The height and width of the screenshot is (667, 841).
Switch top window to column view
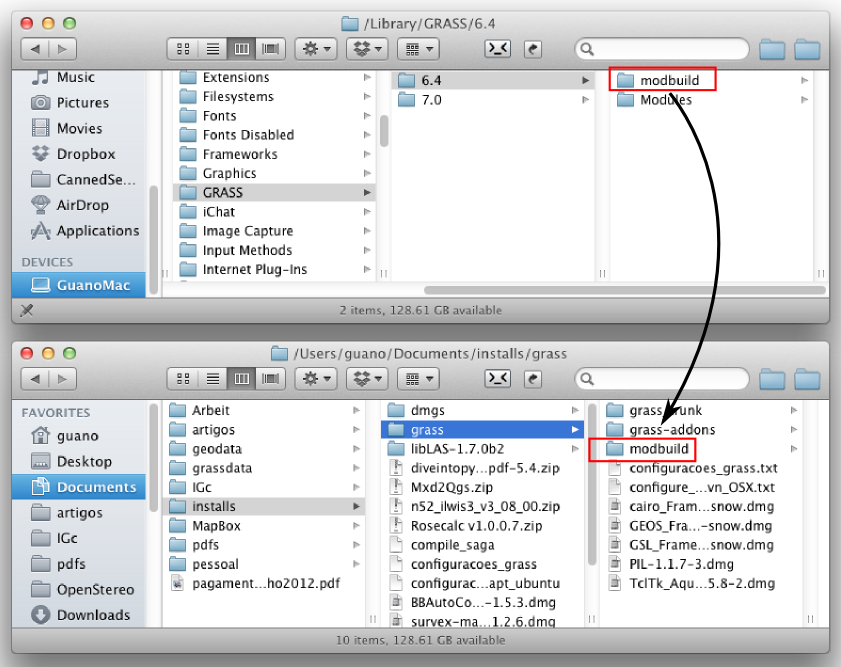(x=241, y=49)
